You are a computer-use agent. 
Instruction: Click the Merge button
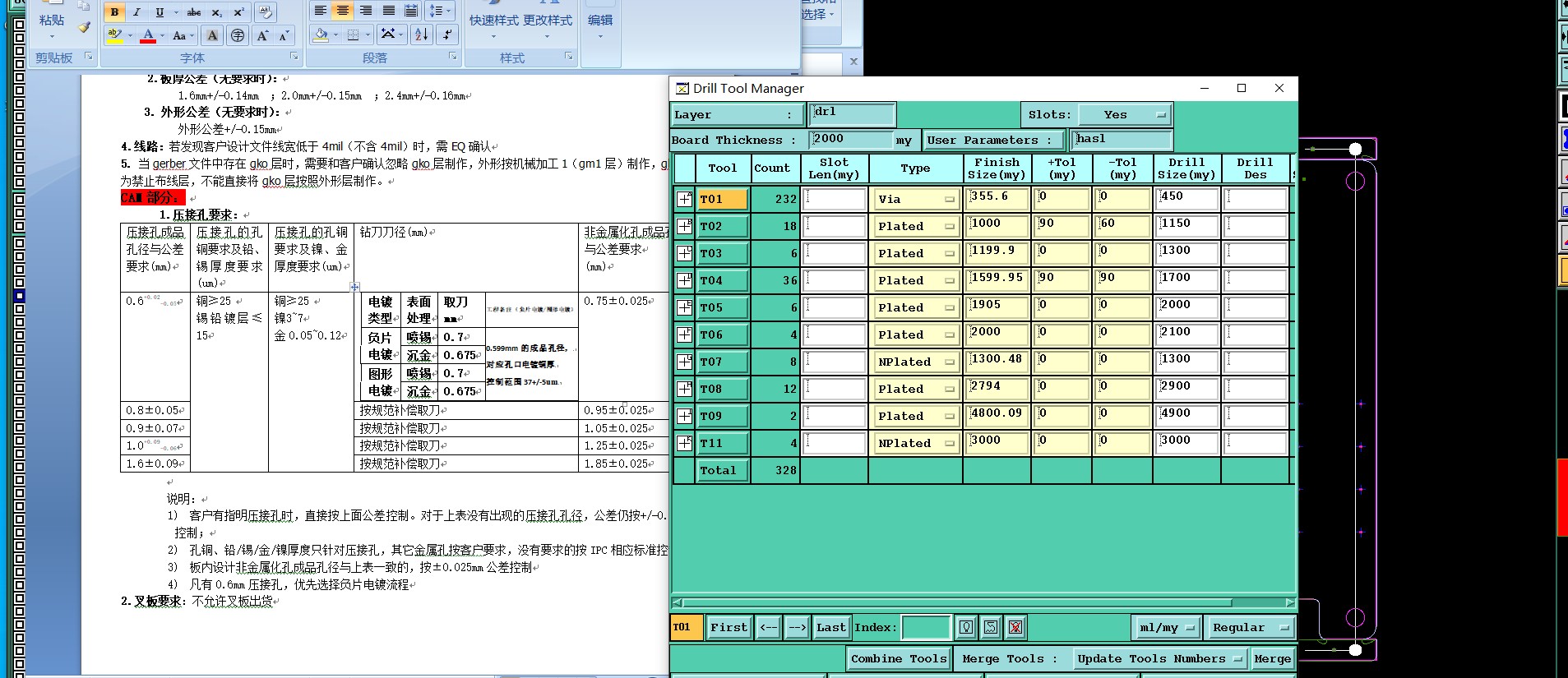tap(1272, 659)
